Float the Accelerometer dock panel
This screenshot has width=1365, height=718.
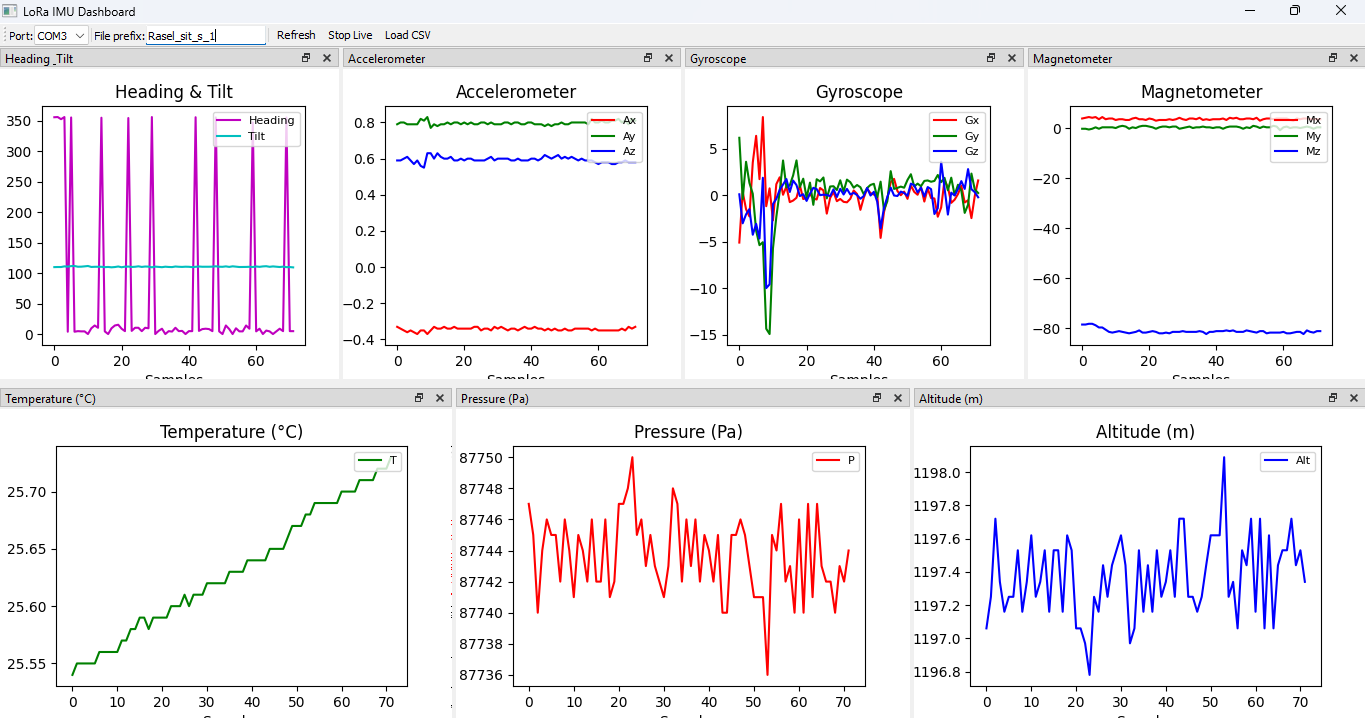click(648, 59)
